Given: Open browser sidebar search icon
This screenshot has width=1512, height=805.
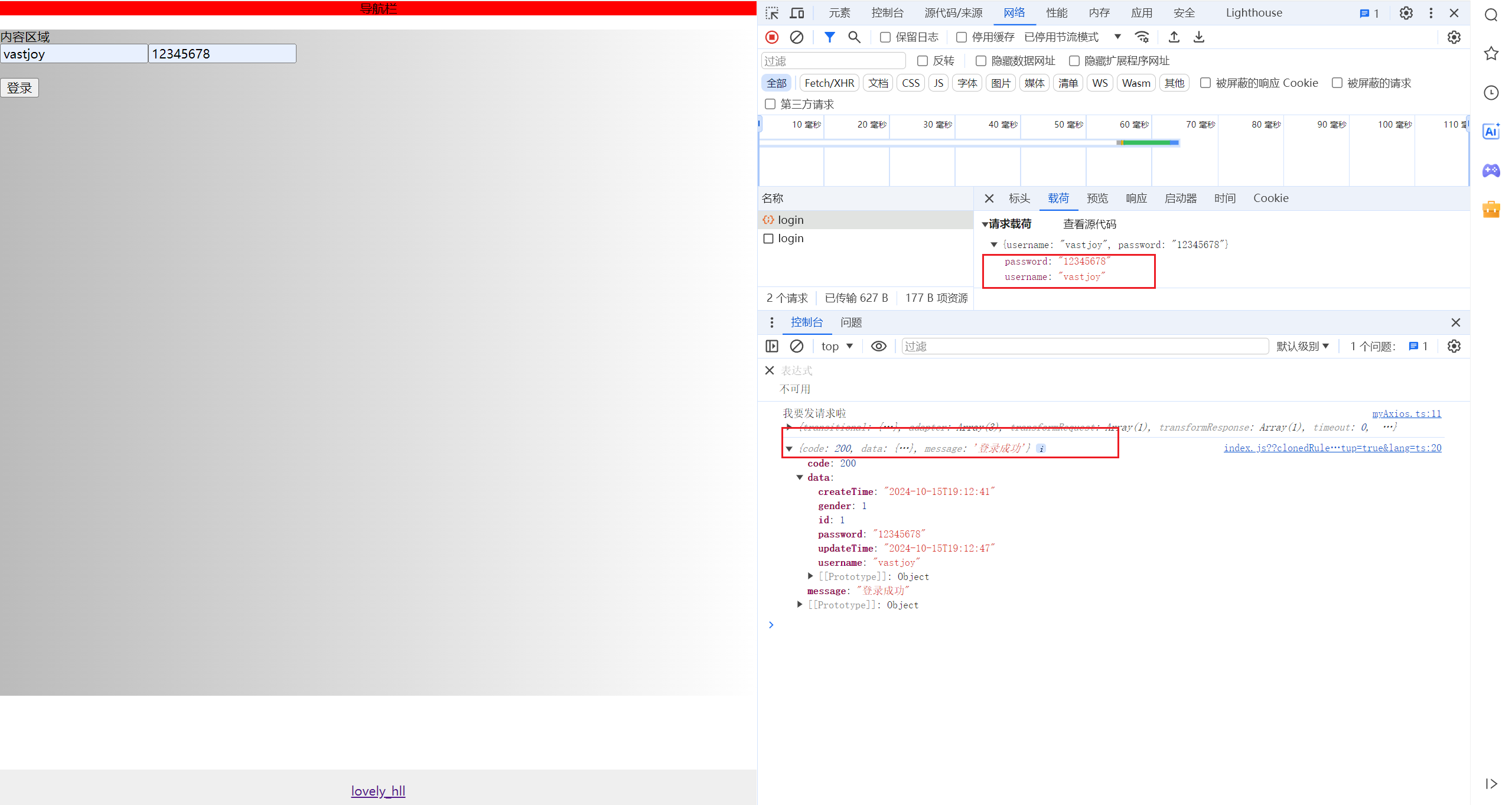Looking at the screenshot, I should coord(1491,15).
